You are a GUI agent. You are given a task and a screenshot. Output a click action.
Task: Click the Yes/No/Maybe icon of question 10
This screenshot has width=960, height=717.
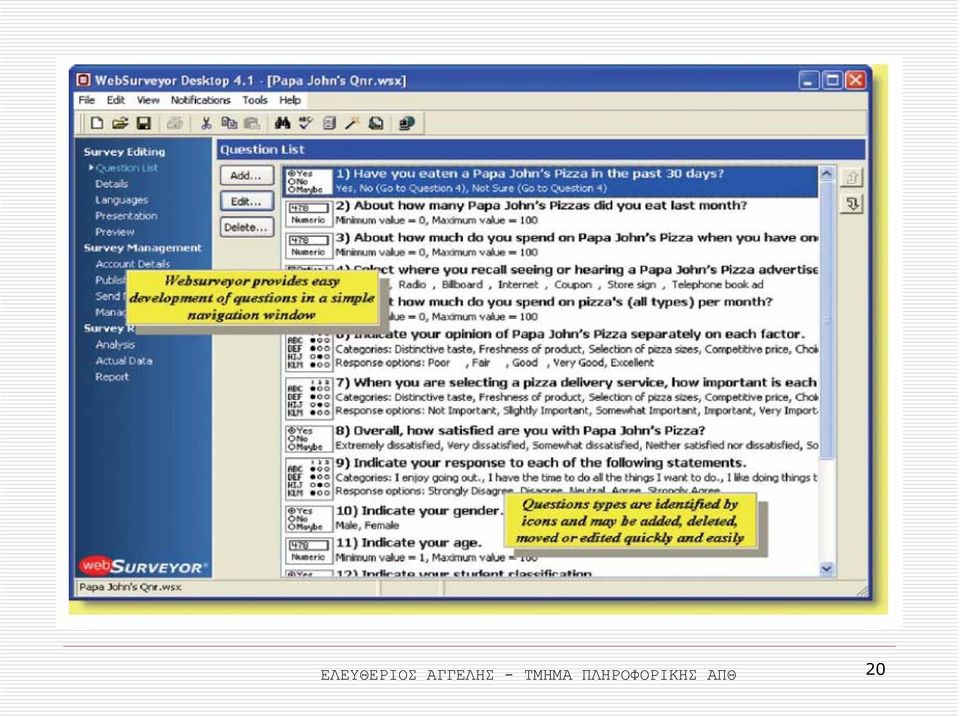point(309,518)
